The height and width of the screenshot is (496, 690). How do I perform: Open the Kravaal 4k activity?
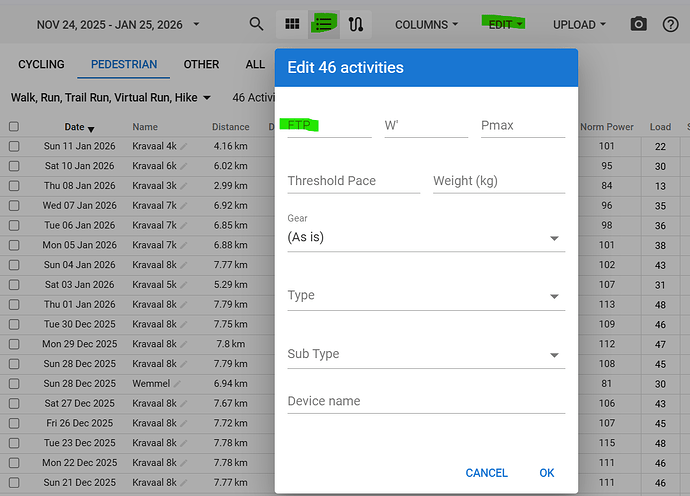pyautogui.click(x=154, y=146)
